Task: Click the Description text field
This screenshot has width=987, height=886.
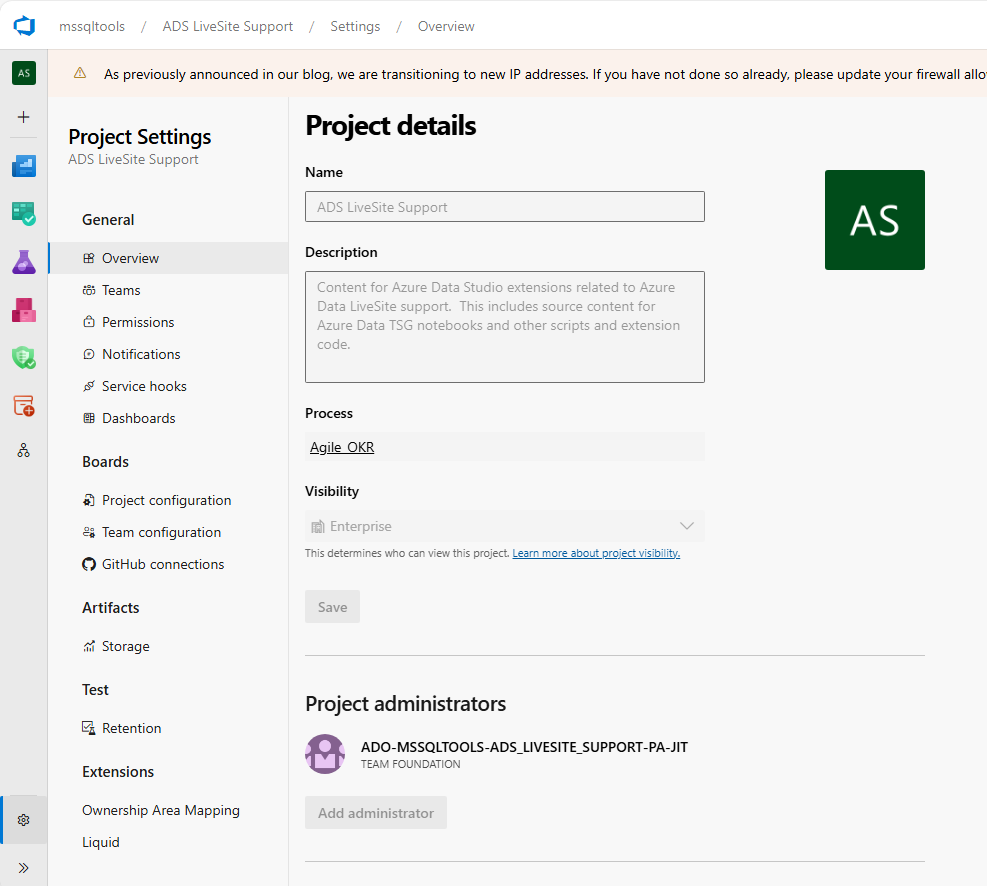Action: pyautogui.click(x=504, y=326)
